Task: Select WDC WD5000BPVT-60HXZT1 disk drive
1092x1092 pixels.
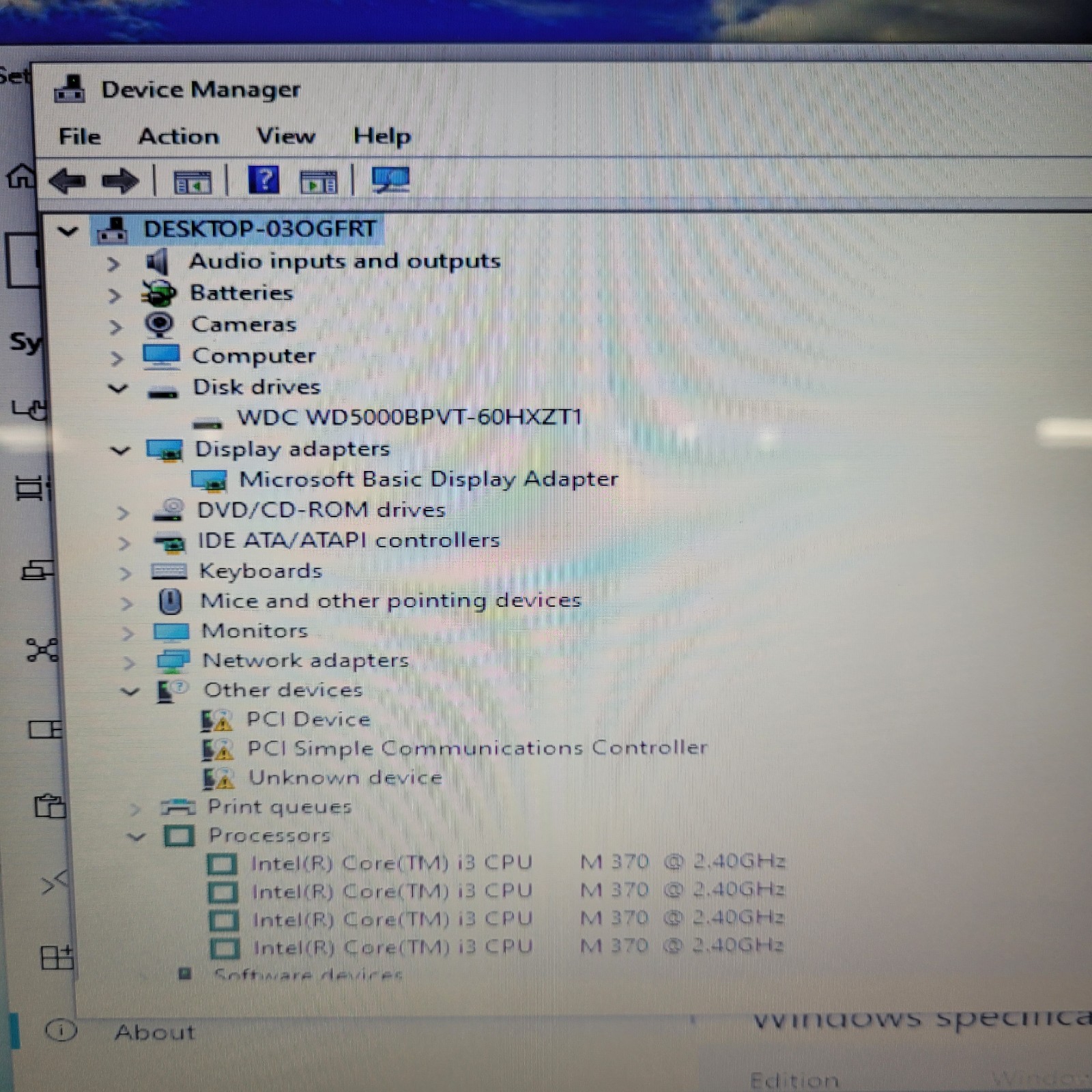Action: coord(409,416)
